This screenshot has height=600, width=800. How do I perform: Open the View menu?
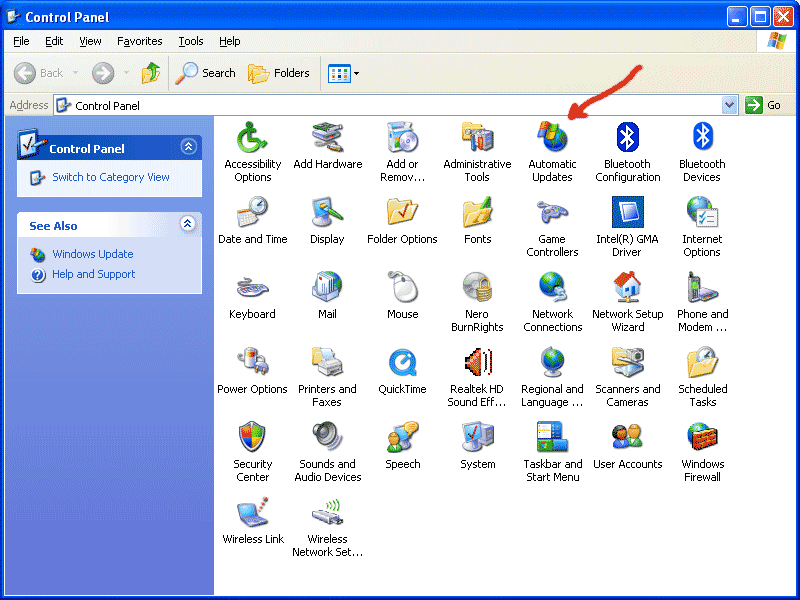(90, 41)
